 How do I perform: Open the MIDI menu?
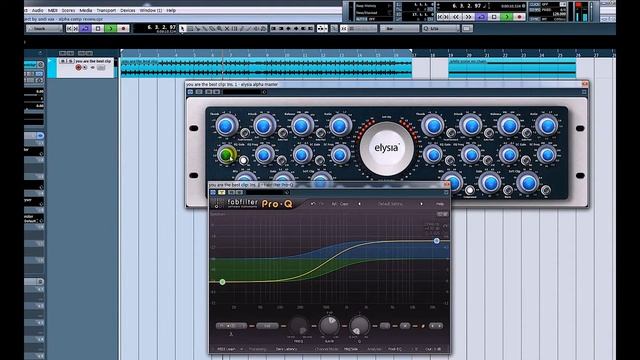[x=53, y=10]
